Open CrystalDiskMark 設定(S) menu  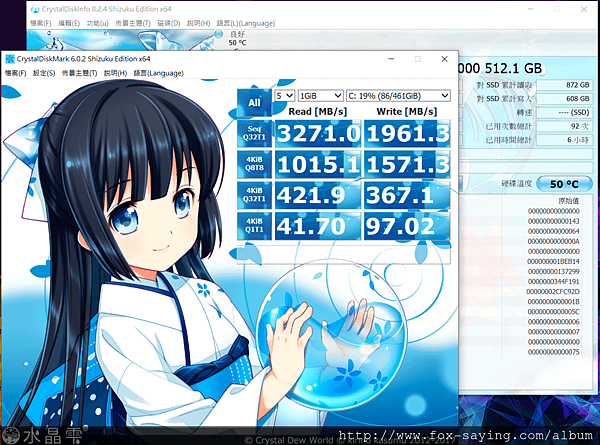(x=44, y=73)
